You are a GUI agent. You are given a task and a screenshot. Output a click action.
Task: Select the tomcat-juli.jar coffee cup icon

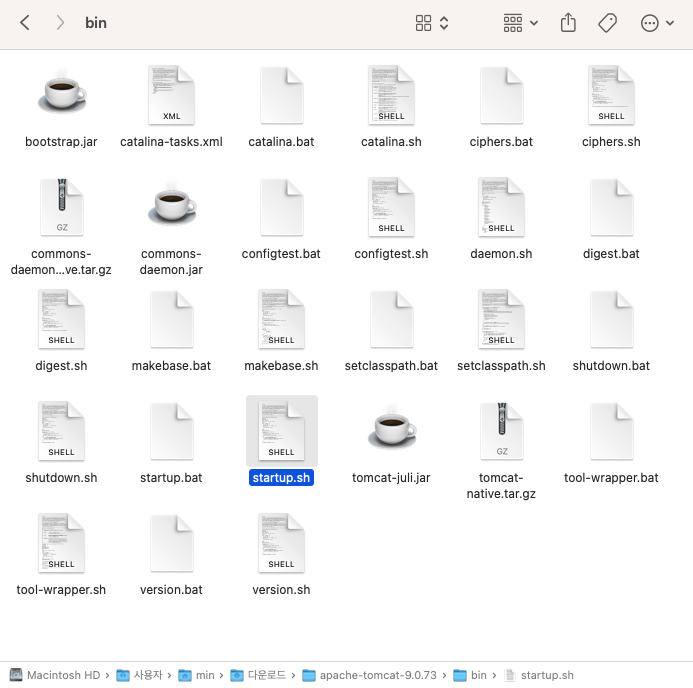click(x=392, y=429)
